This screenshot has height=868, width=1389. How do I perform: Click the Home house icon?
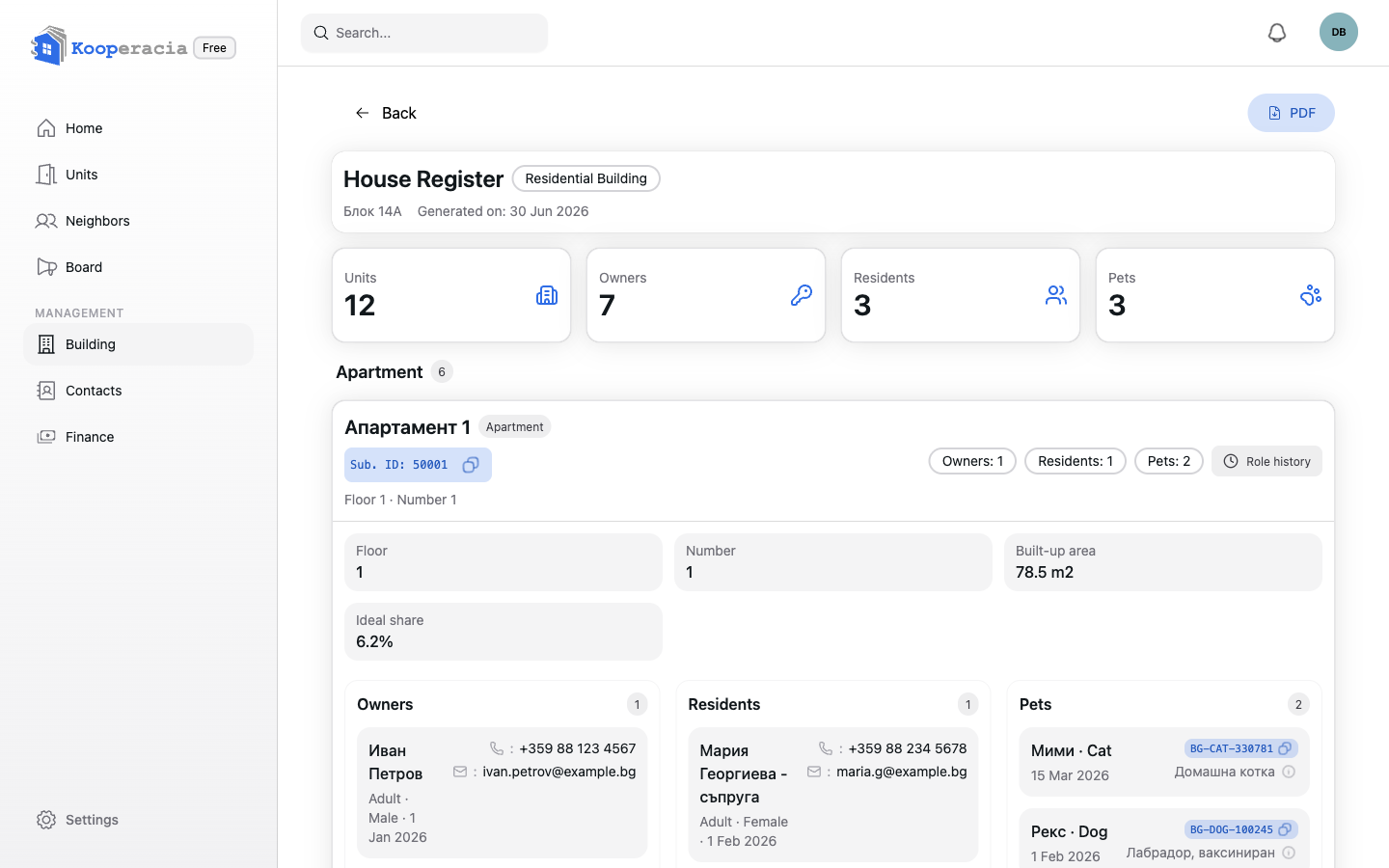pos(46,128)
